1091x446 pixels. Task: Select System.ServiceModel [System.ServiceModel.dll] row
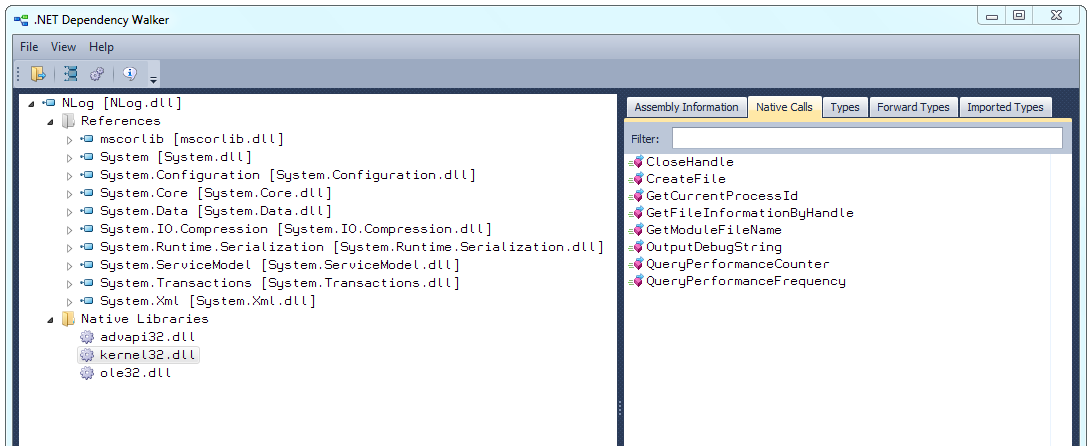pyautogui.click(x=280, y=265)
